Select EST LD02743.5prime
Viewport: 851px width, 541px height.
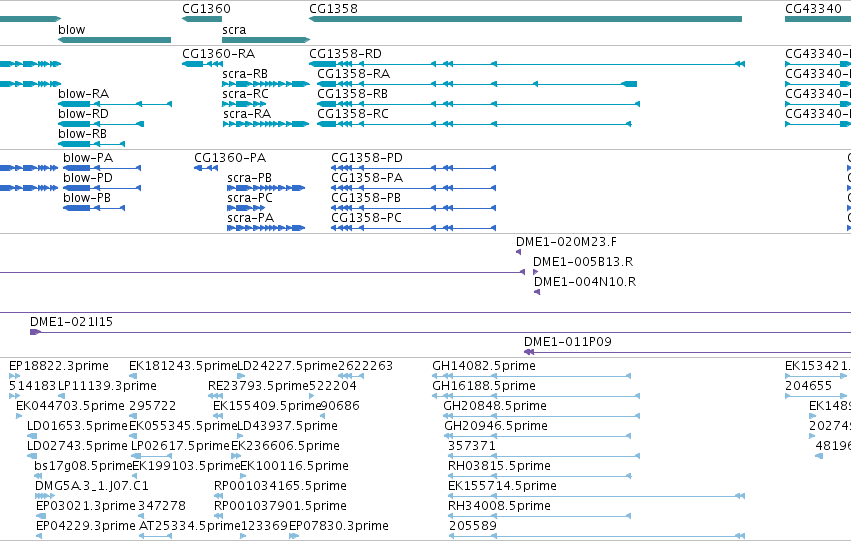tap(78, 446)
